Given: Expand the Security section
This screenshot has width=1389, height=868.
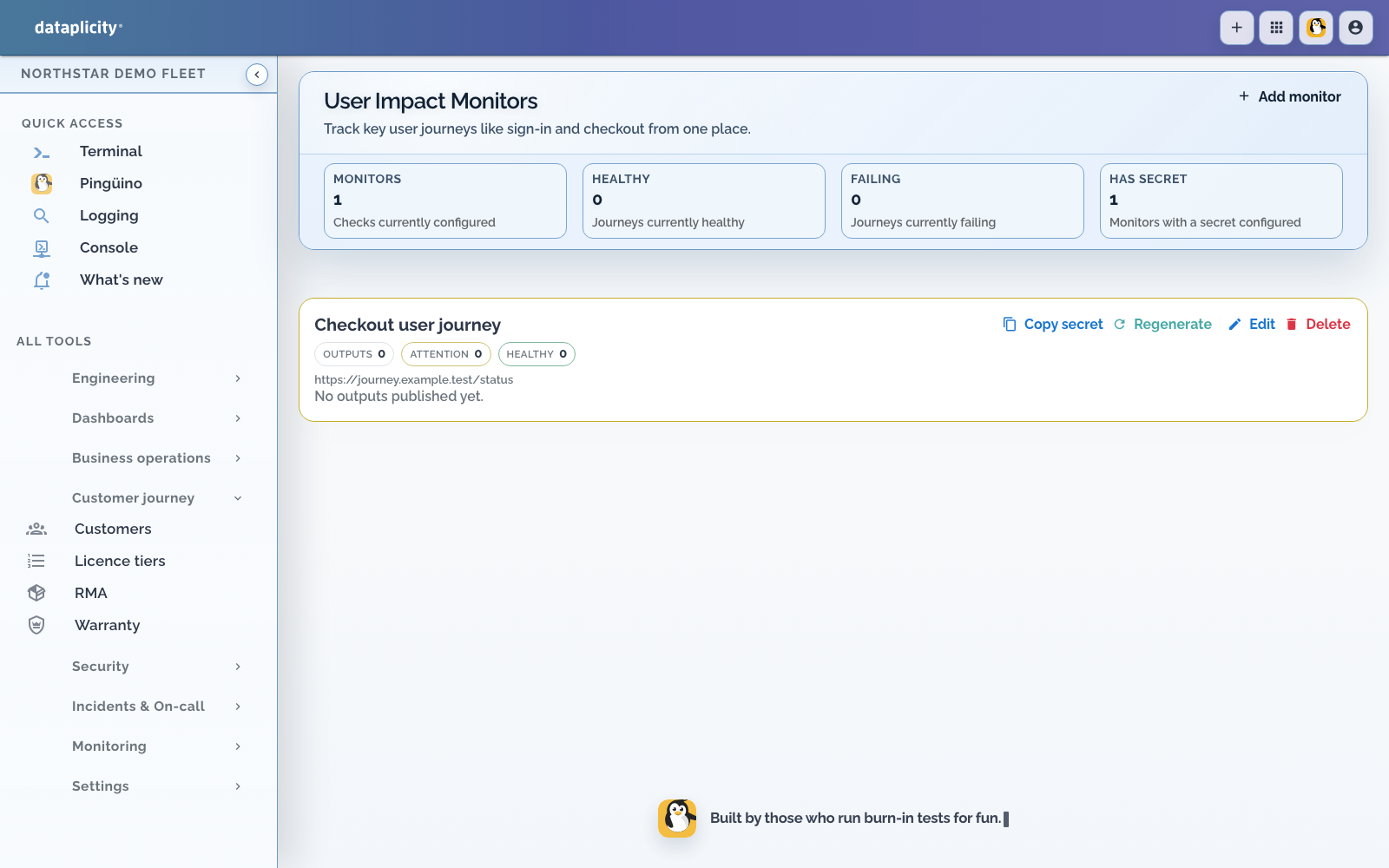Looking at the screenshot, I should pos(156,667).
